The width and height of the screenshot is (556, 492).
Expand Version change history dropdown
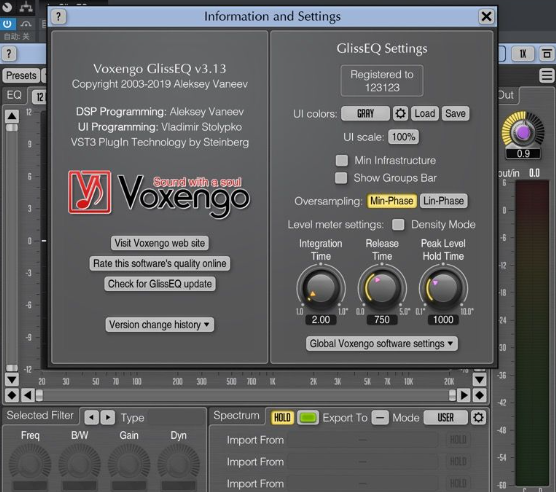[x=159, y=324]
